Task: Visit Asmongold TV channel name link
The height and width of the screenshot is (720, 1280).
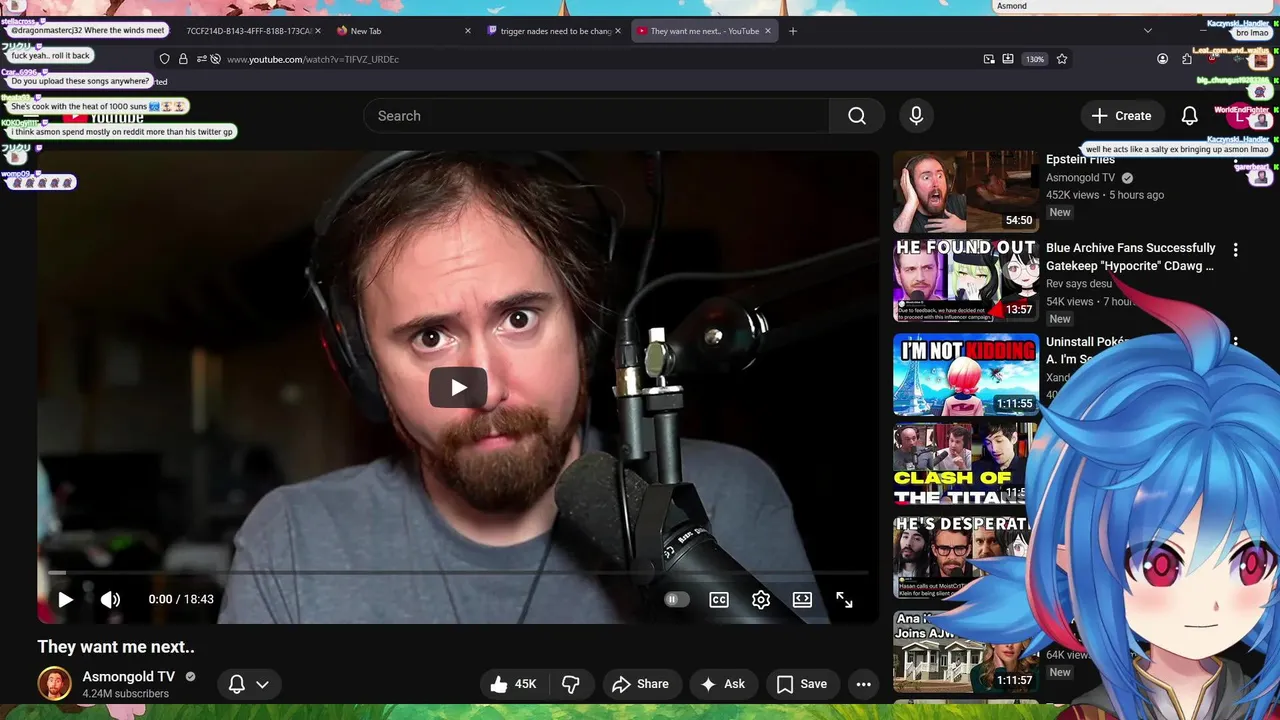Action: tap(128, 677)
